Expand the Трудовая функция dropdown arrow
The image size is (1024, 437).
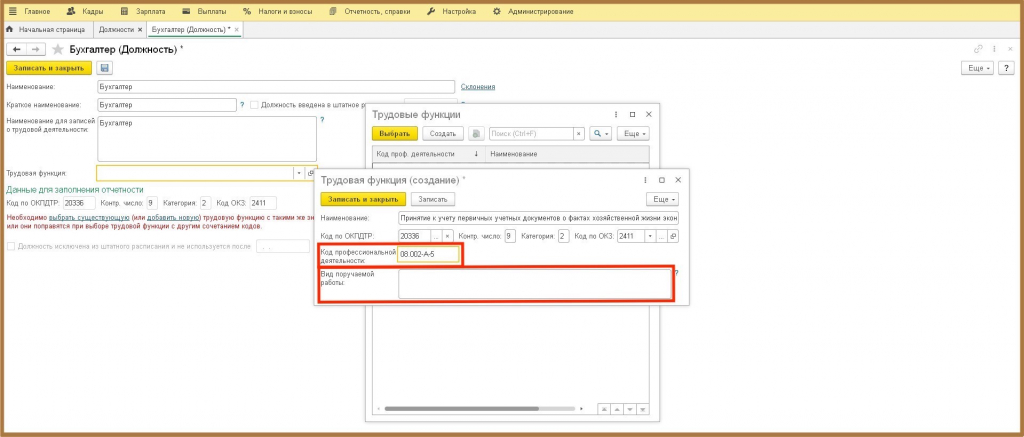pos(300,173)
